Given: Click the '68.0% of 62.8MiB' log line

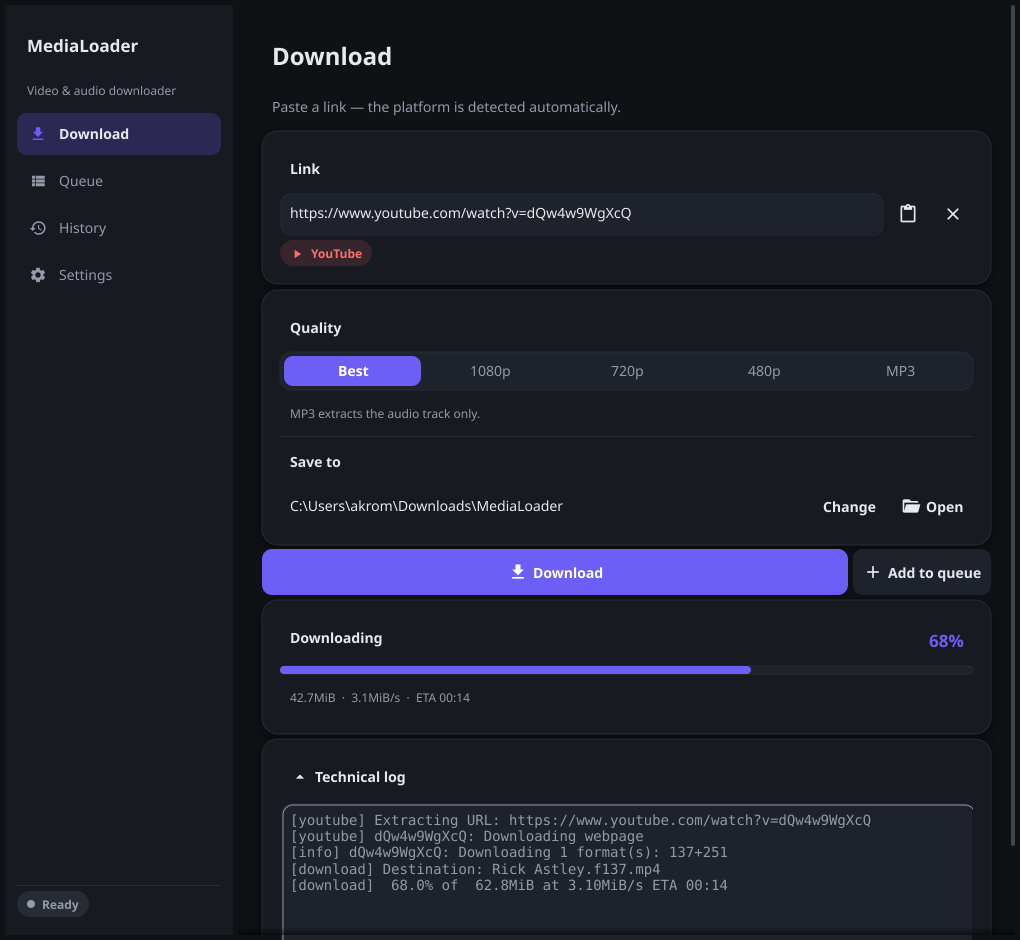Looking at the screenshot, I should pos(509,885).
